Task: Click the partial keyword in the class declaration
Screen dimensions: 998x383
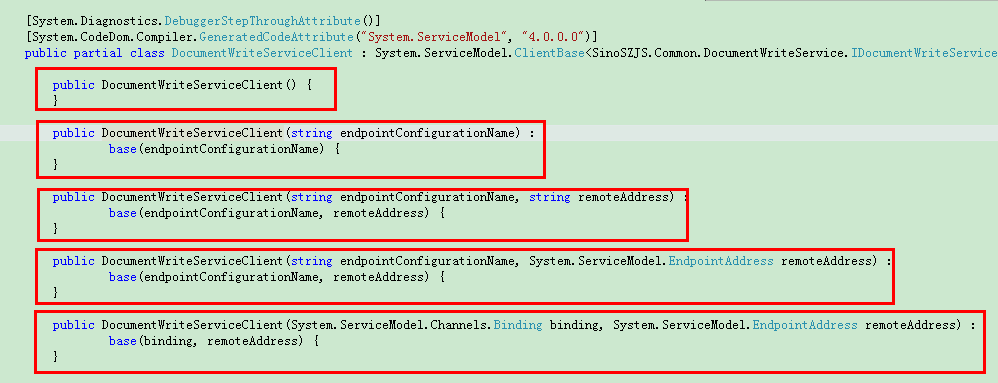Action: coord(99,52)
